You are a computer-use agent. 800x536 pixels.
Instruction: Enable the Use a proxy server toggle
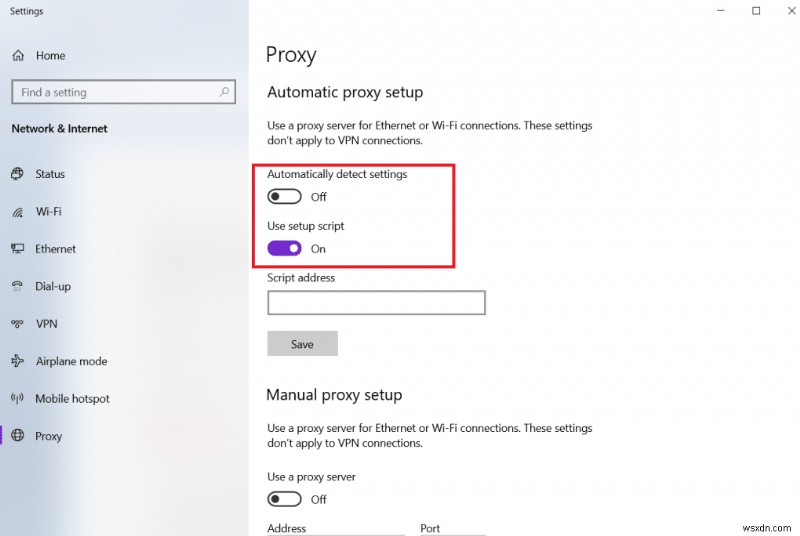click(284, 499)
